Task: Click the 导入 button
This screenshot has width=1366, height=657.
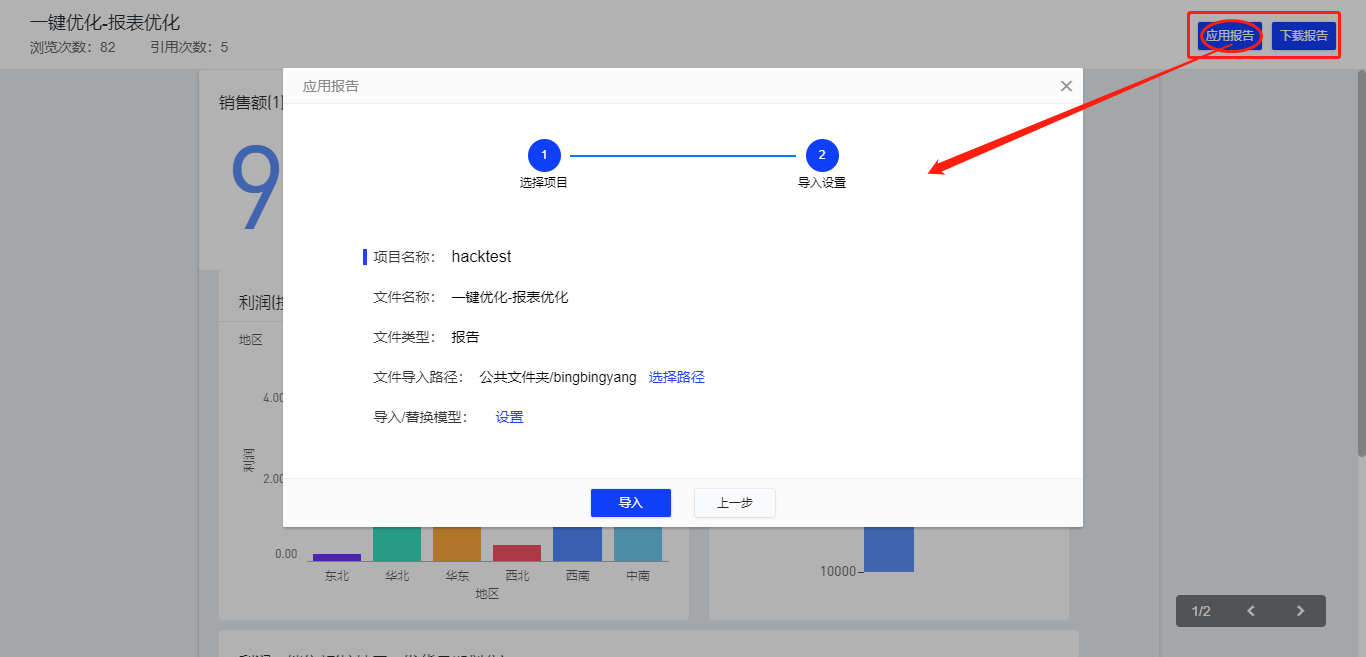Action: click(x=630, y=503)
